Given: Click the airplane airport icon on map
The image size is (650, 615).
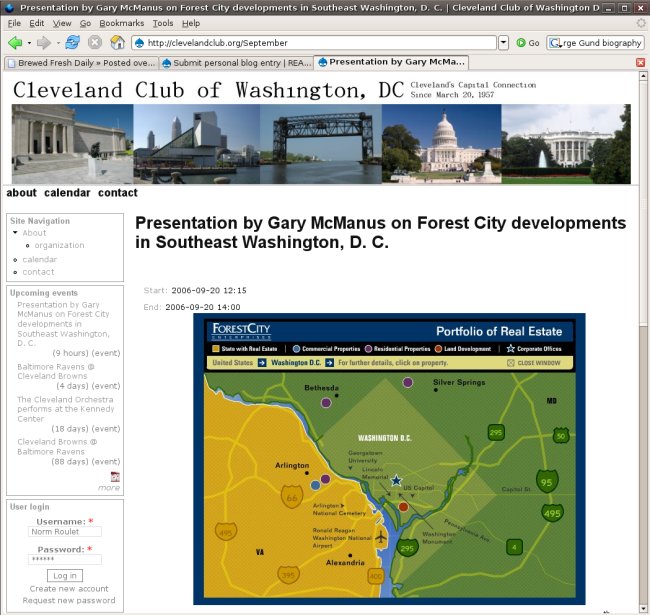Looking at the screenshot, I should [381, 538].
